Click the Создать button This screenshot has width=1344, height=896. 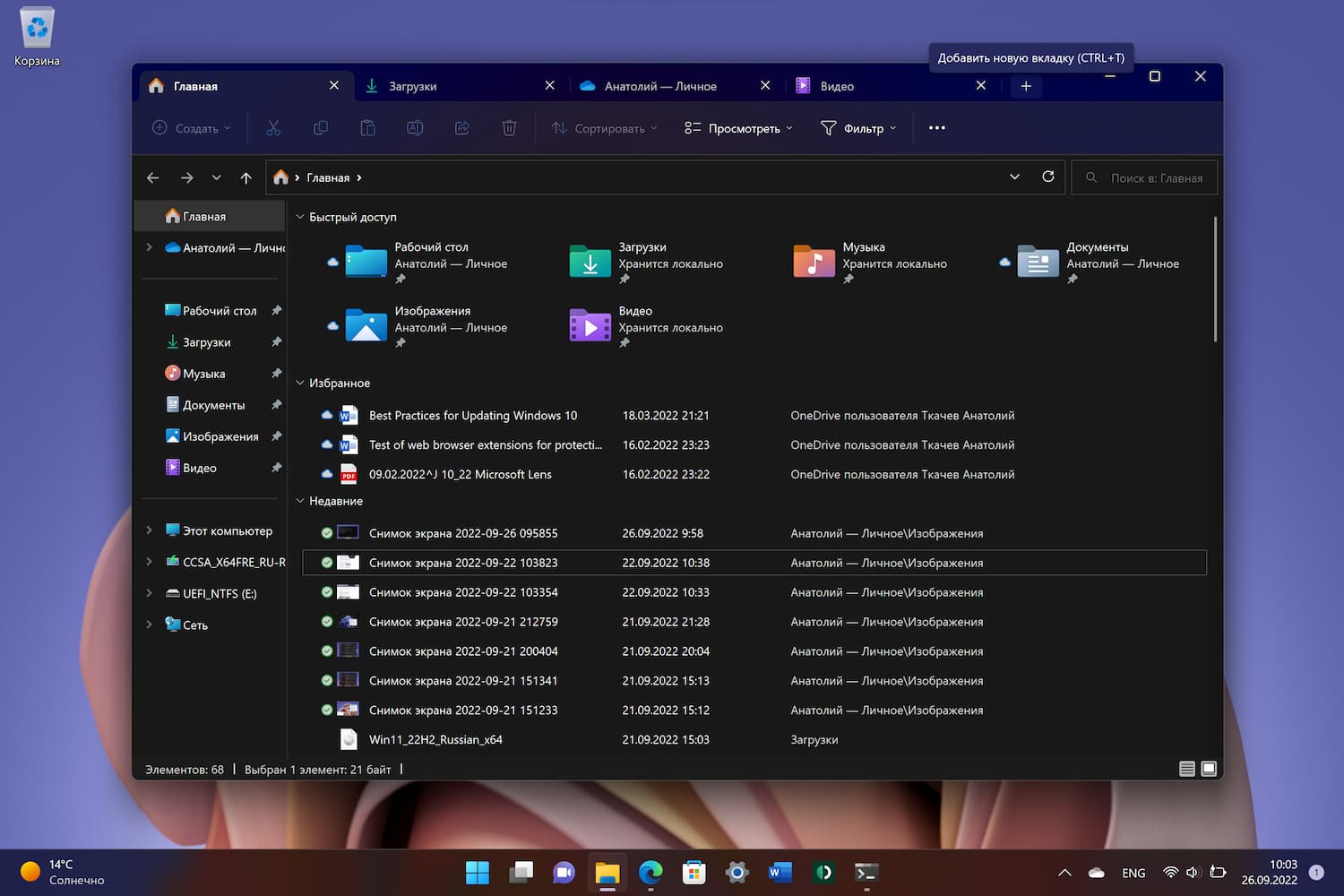pos(191,128)
